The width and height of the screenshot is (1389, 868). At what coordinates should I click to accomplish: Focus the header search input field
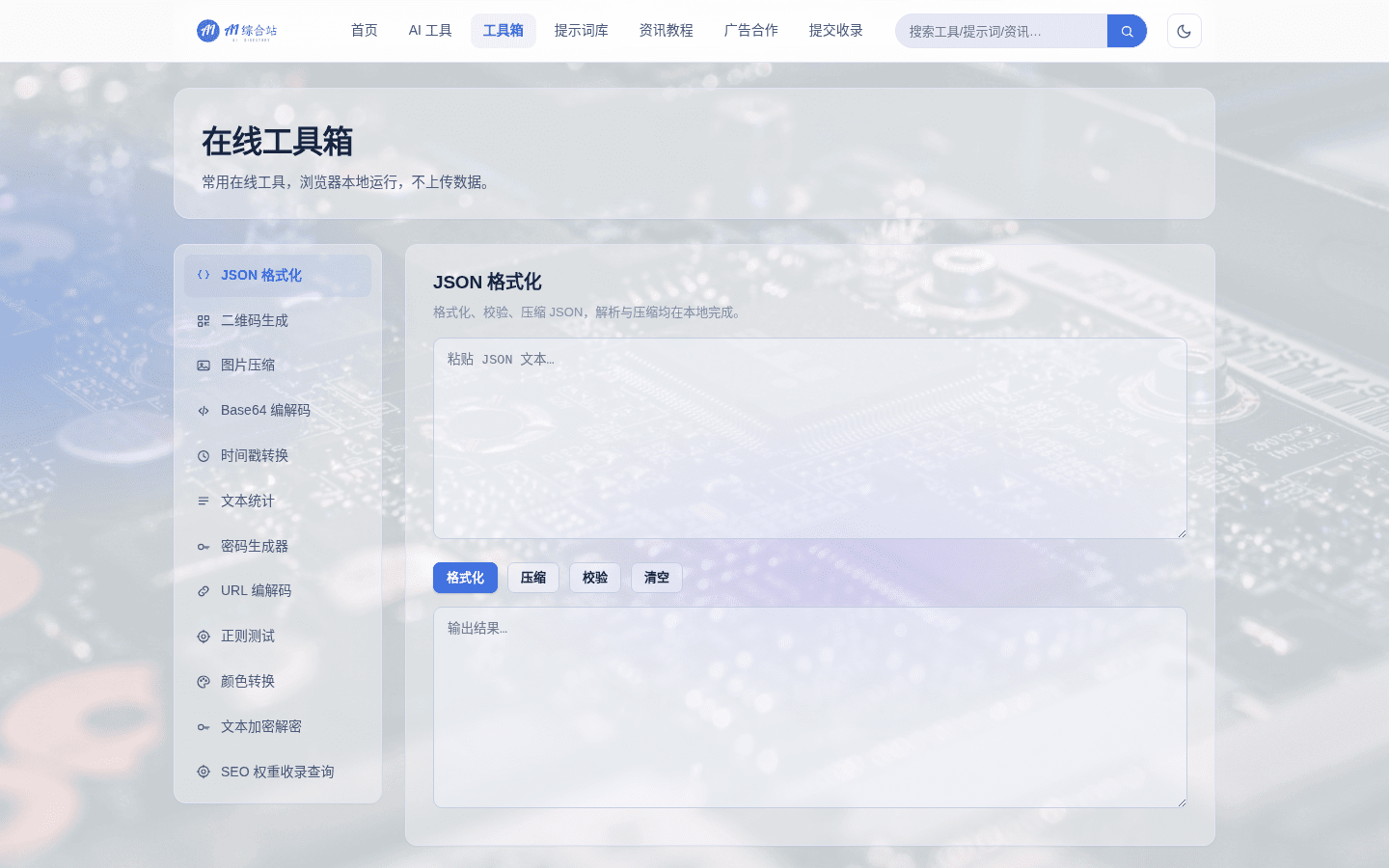[x=1001, y=31]
